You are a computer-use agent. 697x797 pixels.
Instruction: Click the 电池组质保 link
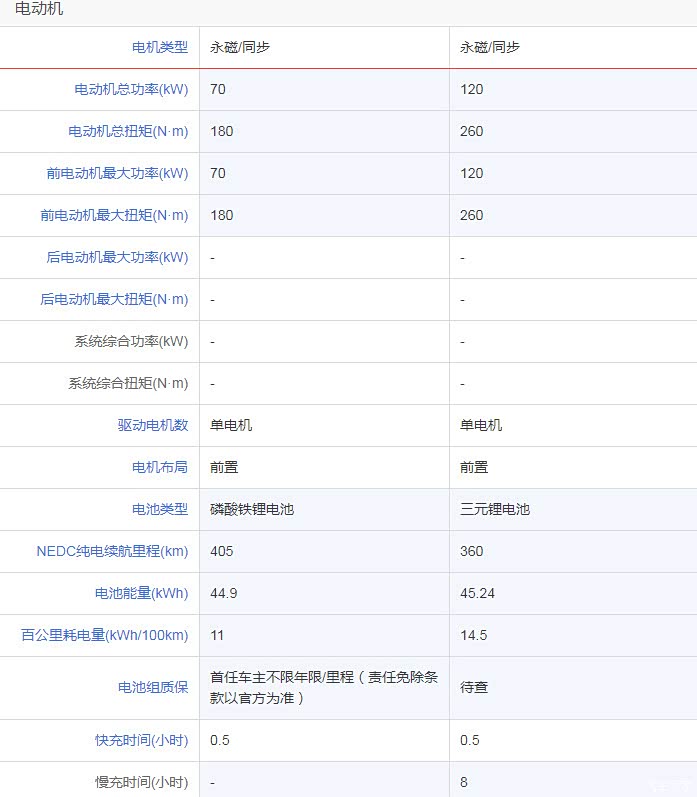coord(153,687)
